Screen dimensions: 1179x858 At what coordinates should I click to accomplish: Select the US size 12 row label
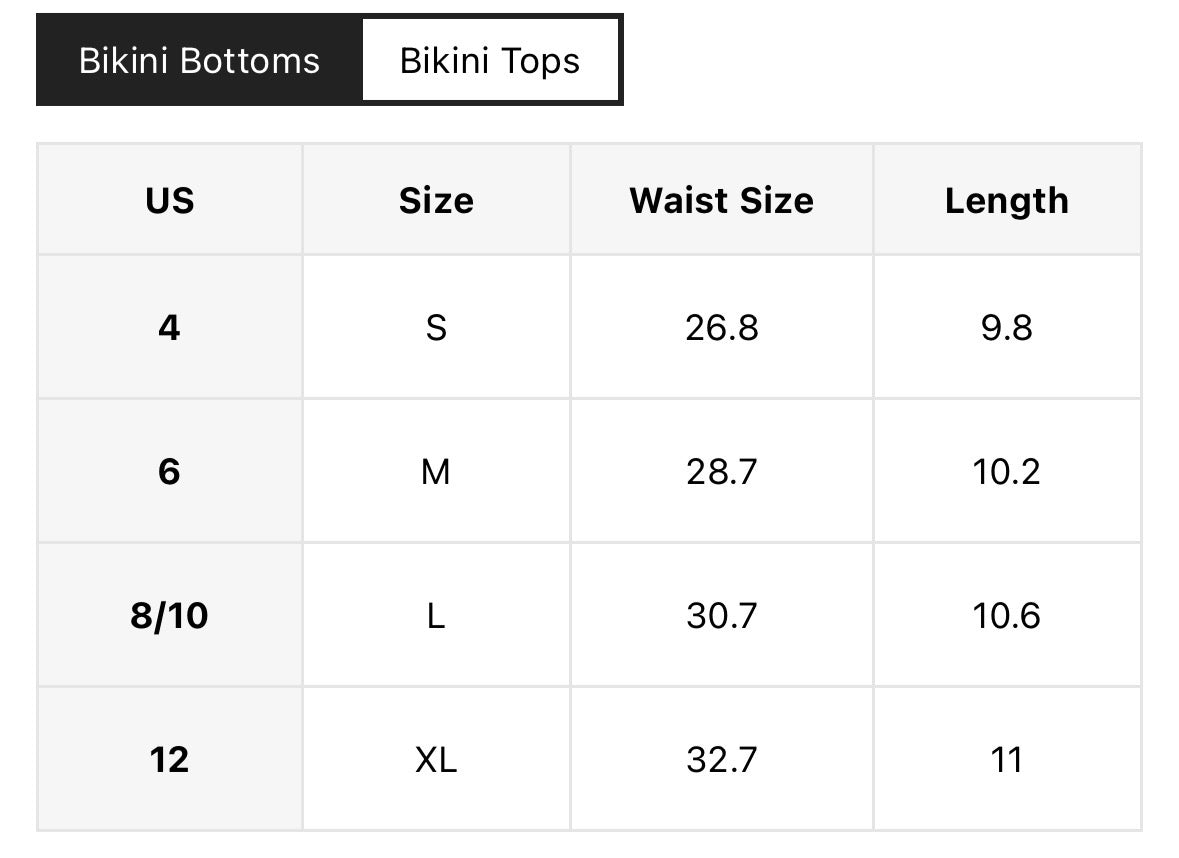pos(170,759)
